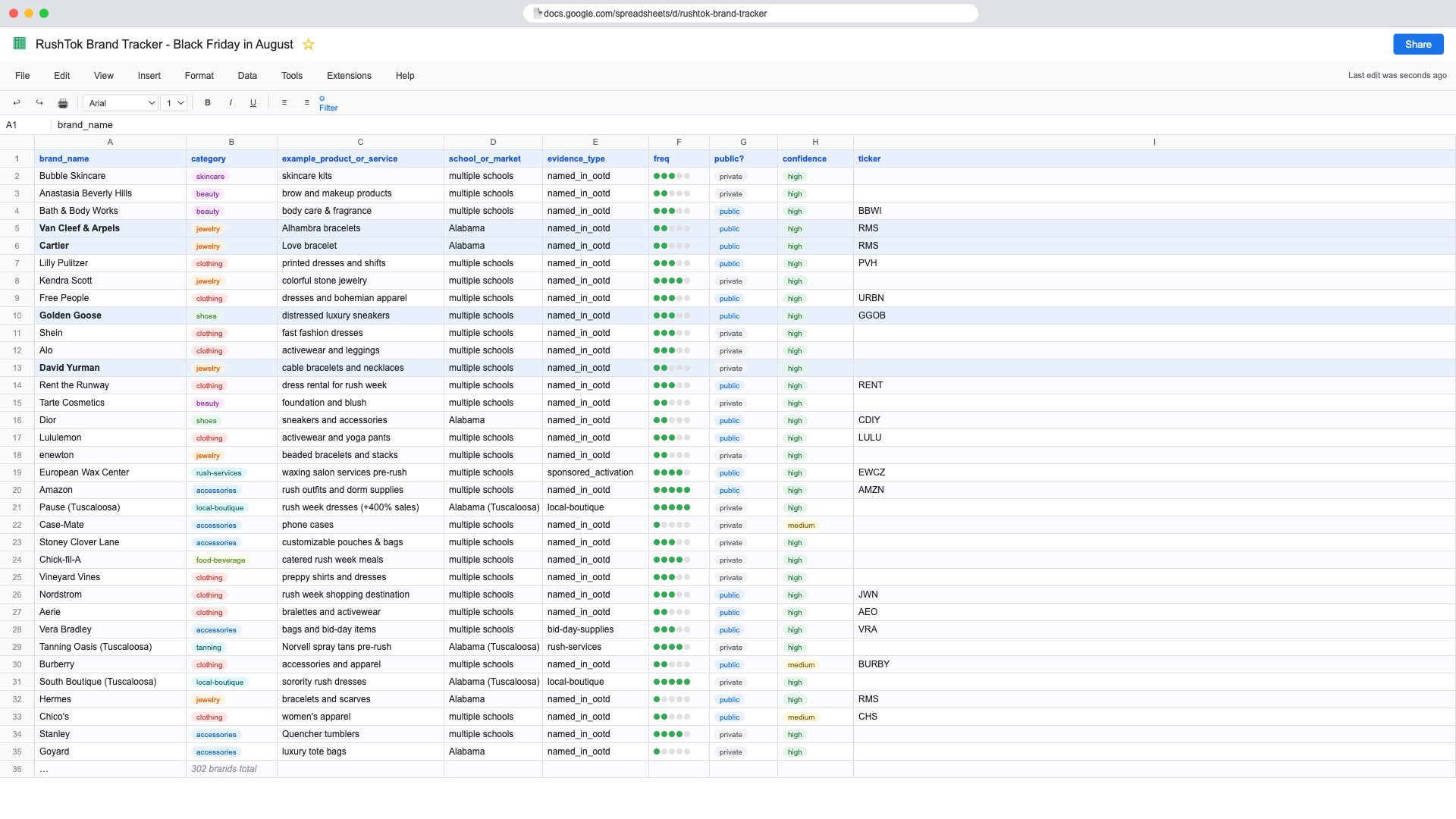Toggle bold formatting

tap(208, 103)
